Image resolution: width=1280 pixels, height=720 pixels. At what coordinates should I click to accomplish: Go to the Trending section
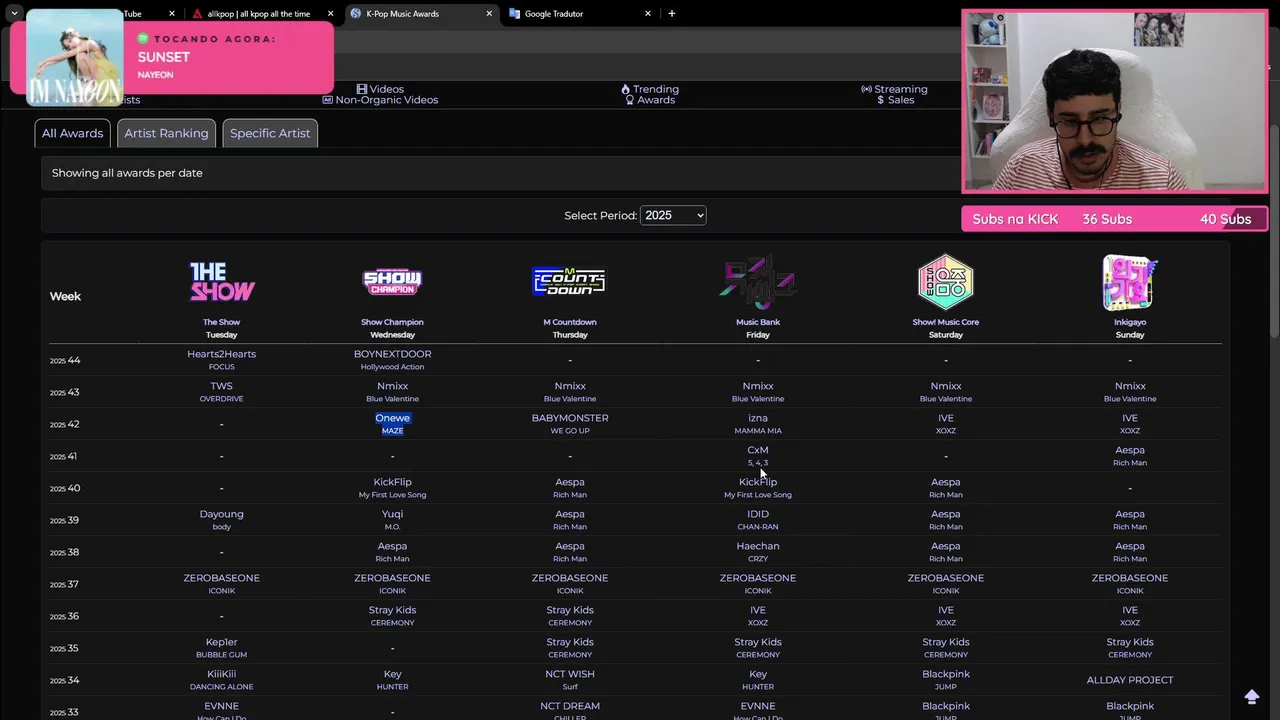650,89
